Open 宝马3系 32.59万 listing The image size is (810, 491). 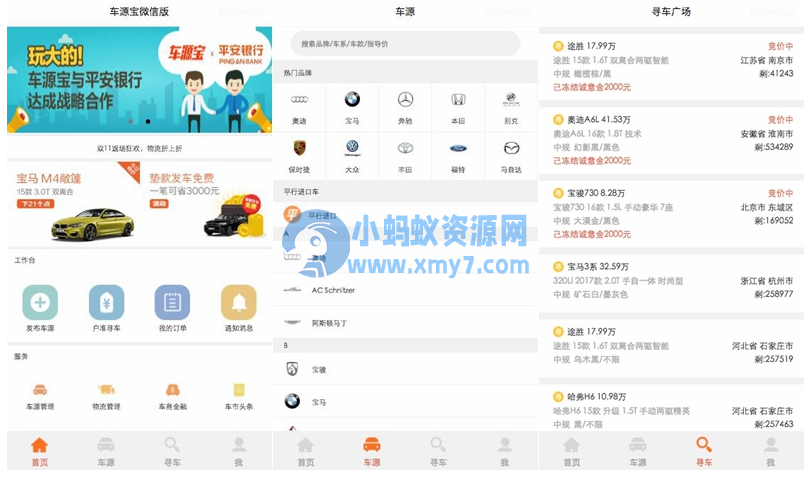pyautogui.click(x=672, y=282)
